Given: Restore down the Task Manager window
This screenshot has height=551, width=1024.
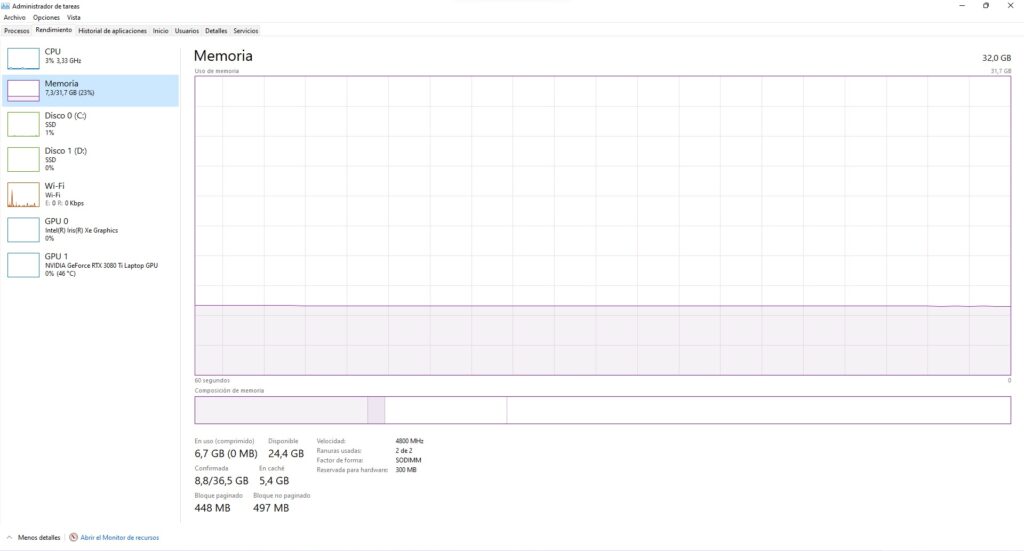Looking at the screenshot, I should [986, 6].
